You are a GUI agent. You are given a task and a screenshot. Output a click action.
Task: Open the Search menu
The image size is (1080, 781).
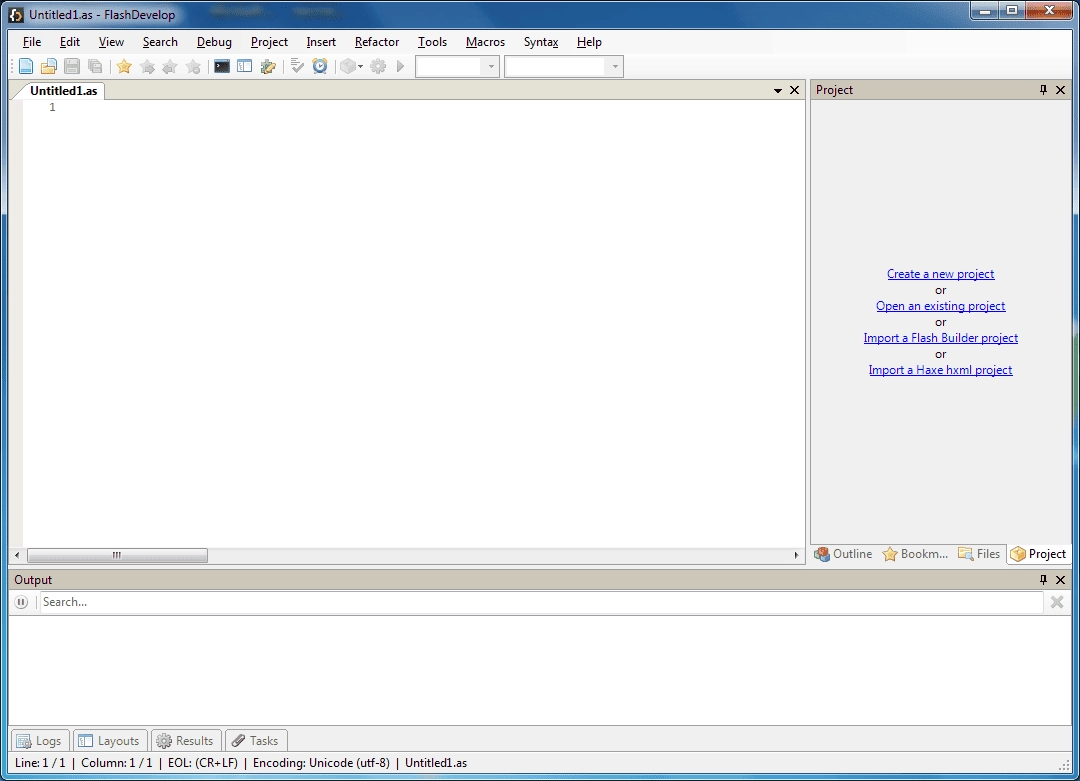click(x=160, y=42)
